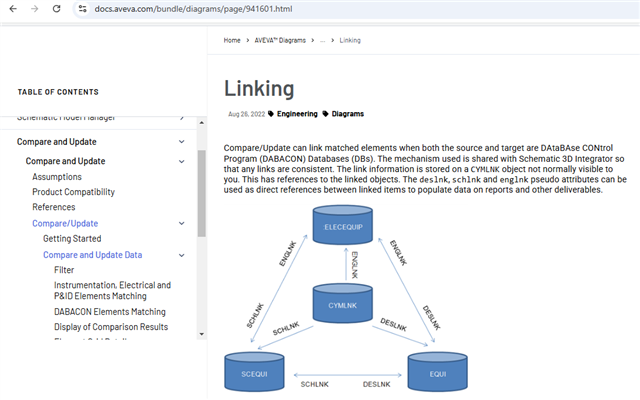This screenshot has height=400, width=640.
Task: Open Home breadcrumb link
Action: tap(232, 40)
